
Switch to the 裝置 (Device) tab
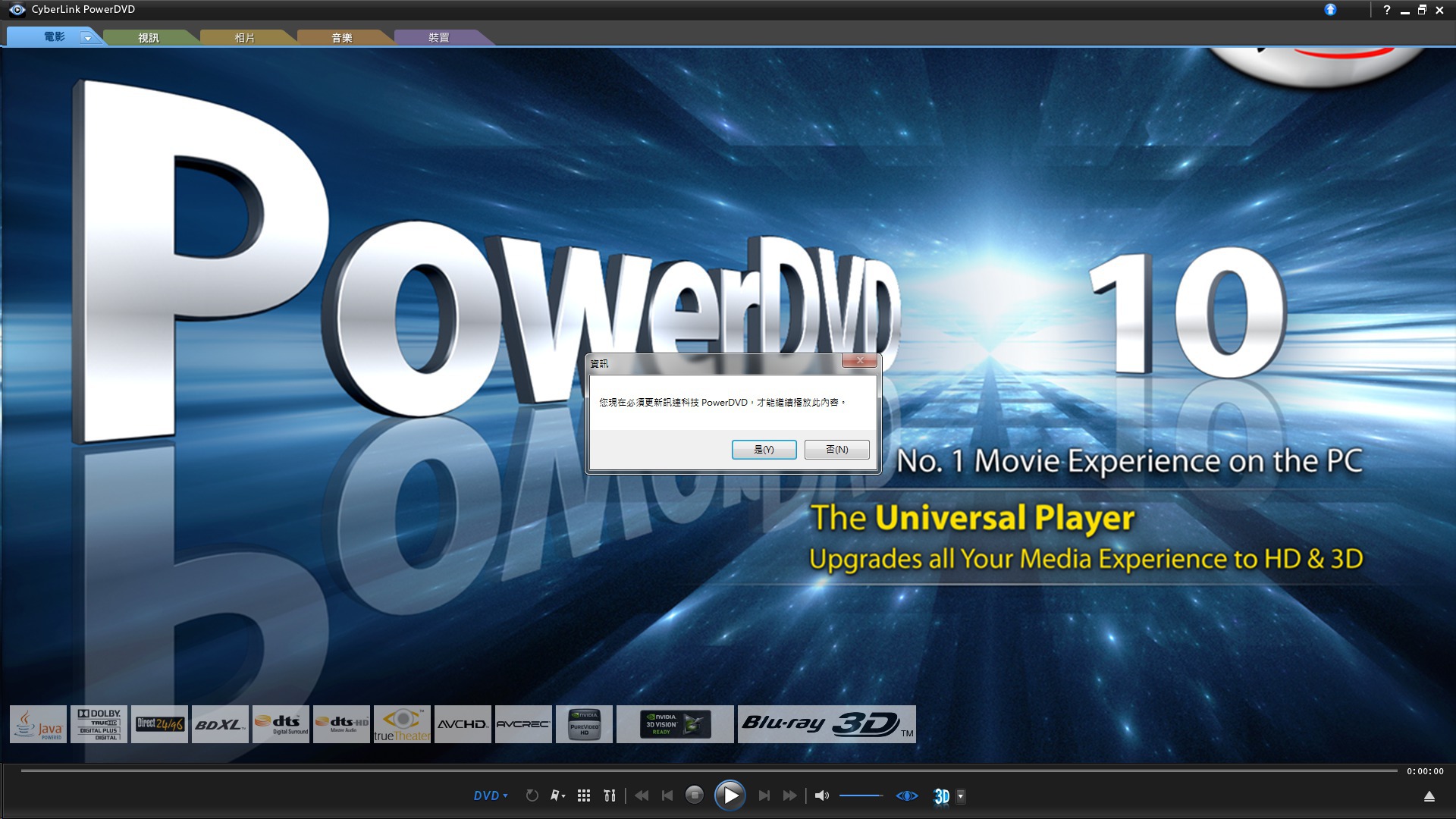439,38
